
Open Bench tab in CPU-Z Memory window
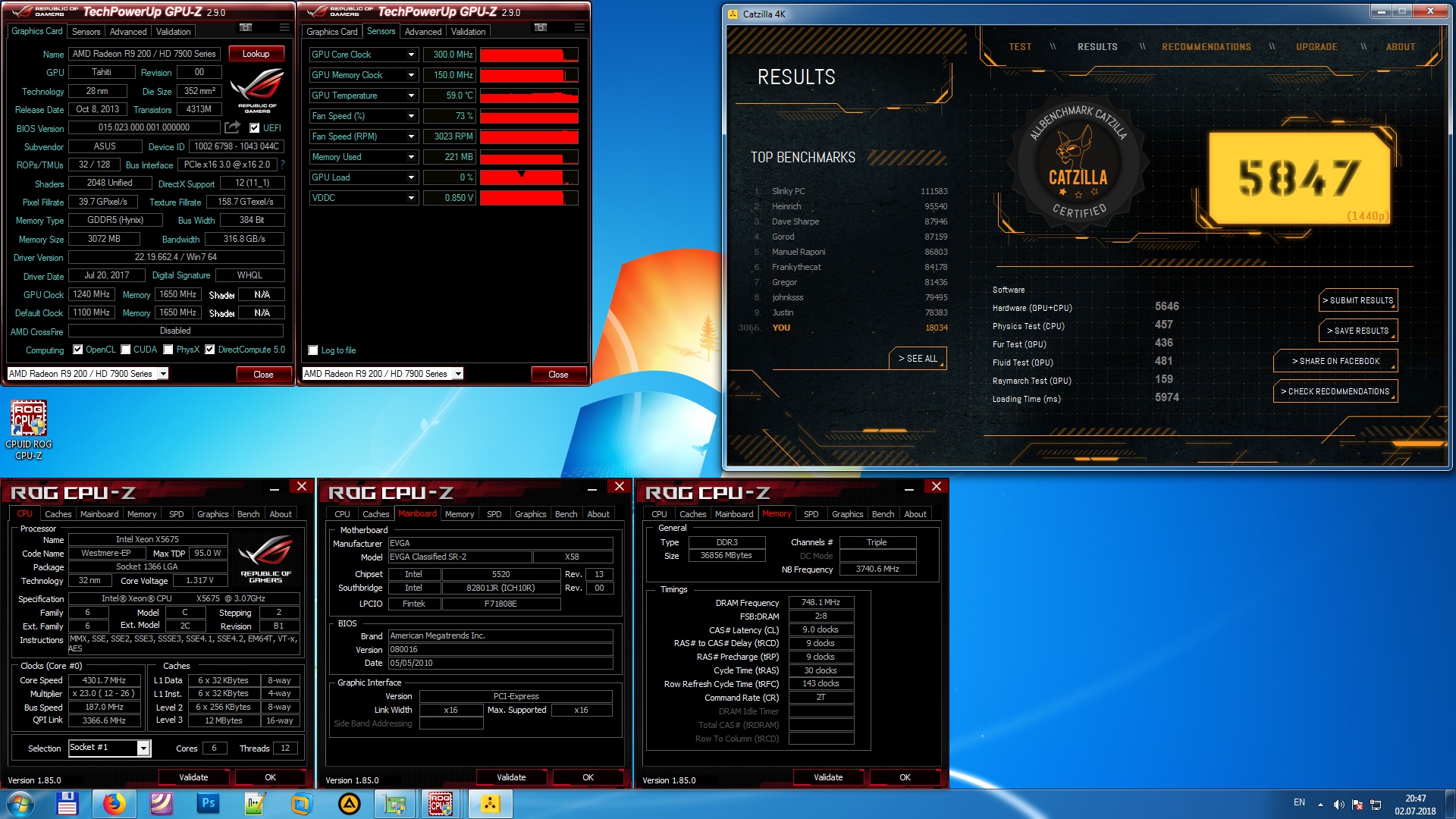click(883, 514)
